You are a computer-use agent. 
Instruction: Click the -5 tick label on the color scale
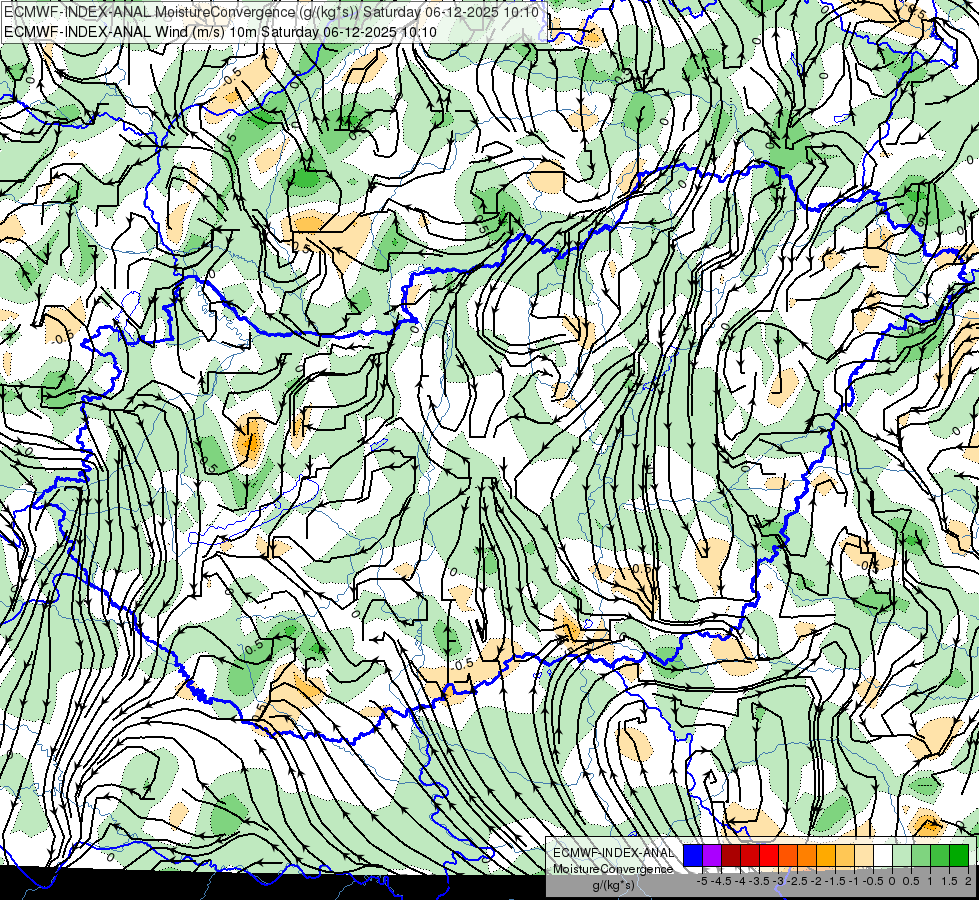coord(702,881)
